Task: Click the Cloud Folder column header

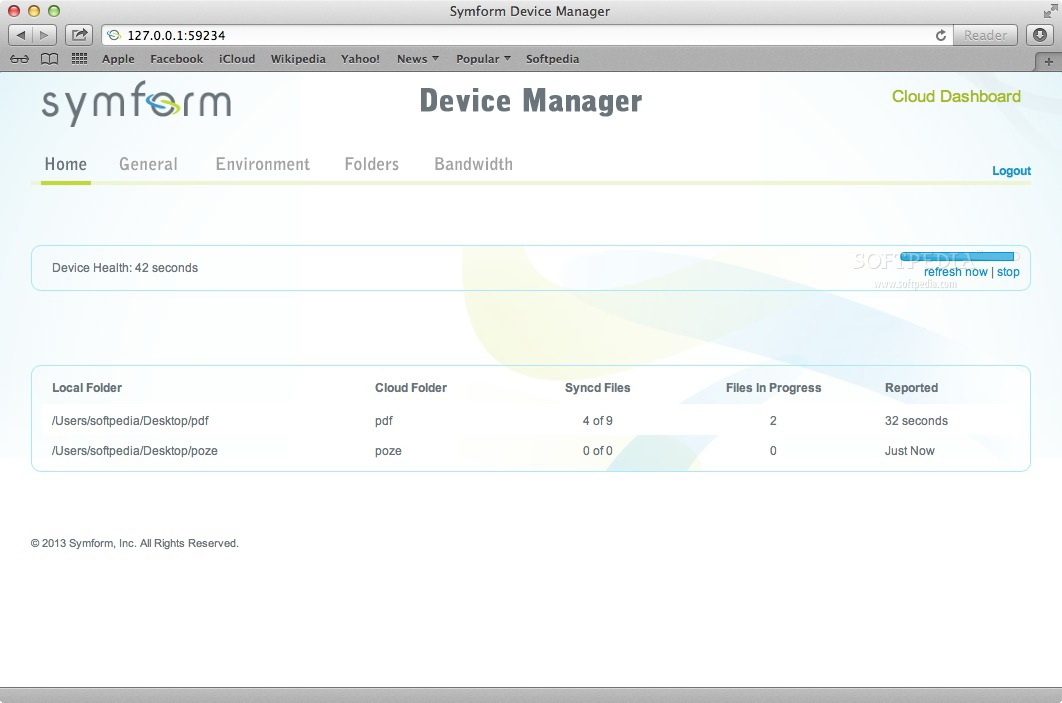Action: (411, 387)
